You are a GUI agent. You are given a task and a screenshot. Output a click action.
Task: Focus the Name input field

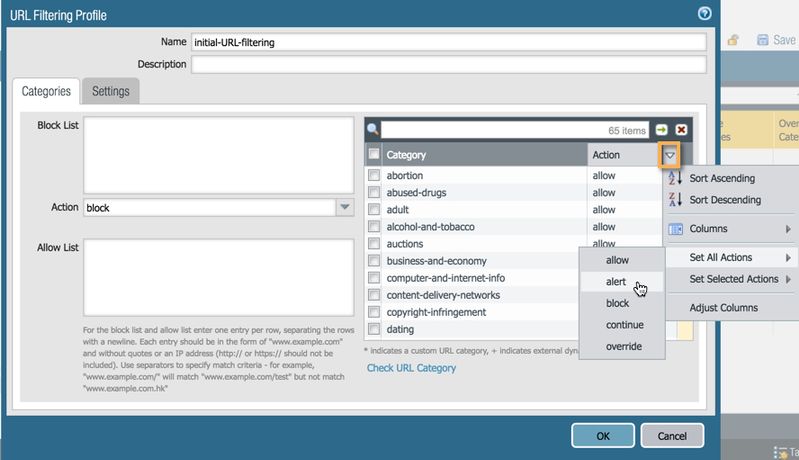tap(448, 42)
